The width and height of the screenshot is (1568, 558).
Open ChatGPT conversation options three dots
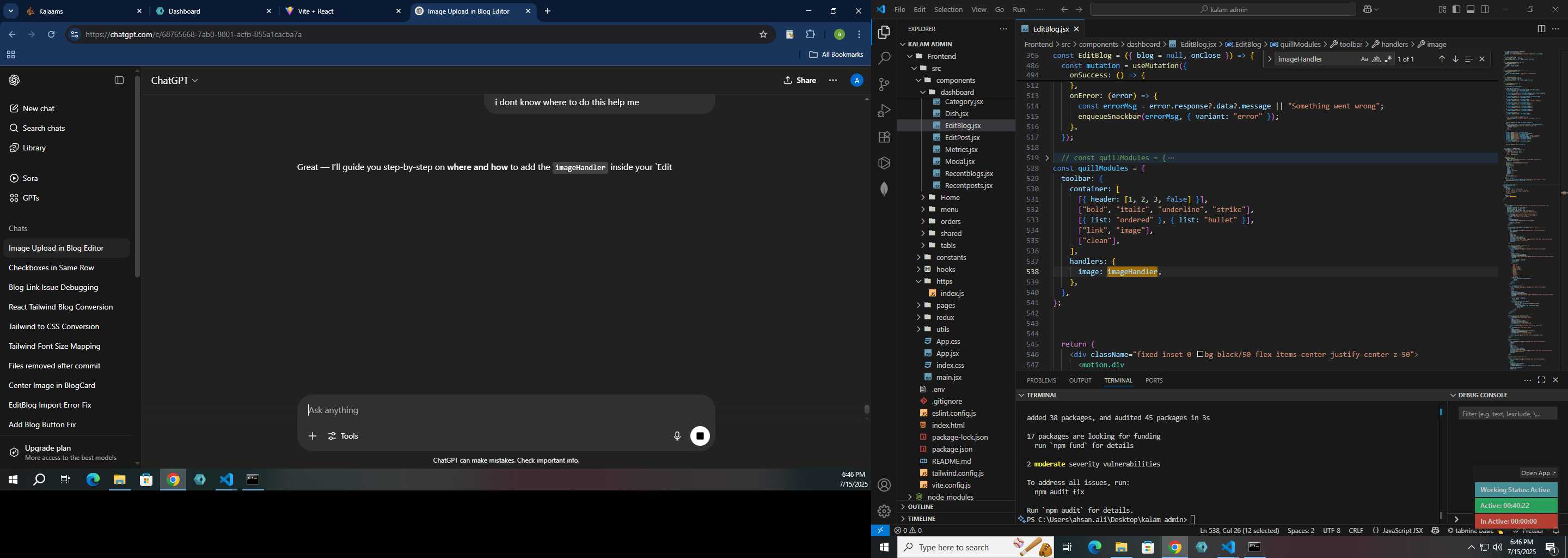tap(832, 81)
